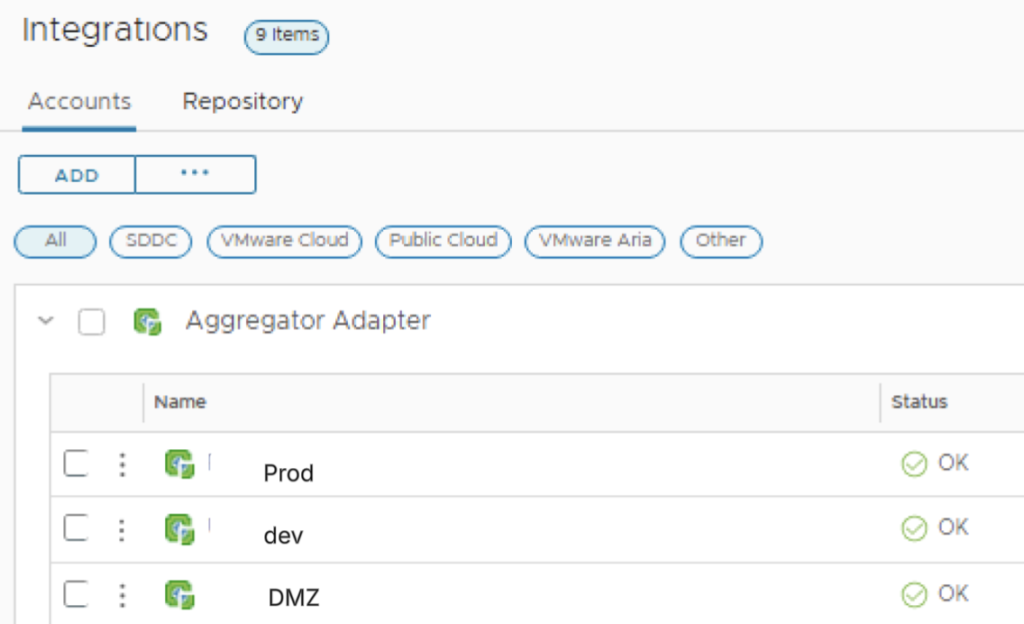Open the vertical dots menu for dev
Image resolution: width=1024 pixels, height=624 pixels.
(122, 529)
